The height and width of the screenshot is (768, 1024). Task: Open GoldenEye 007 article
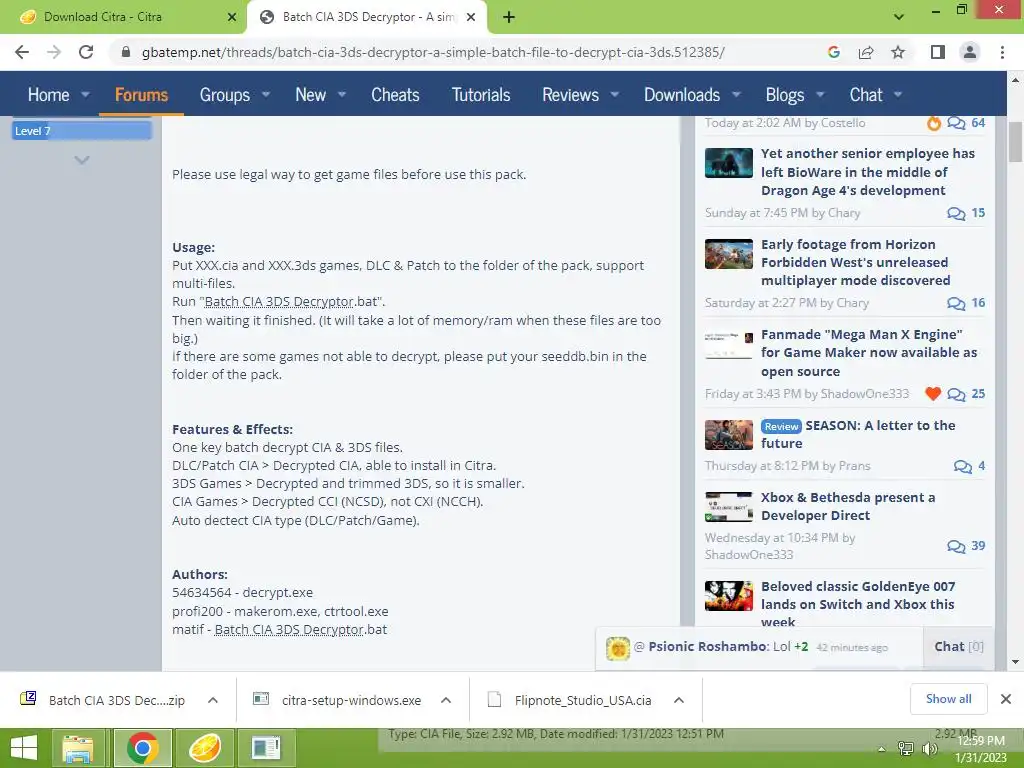tap(857, 604)
